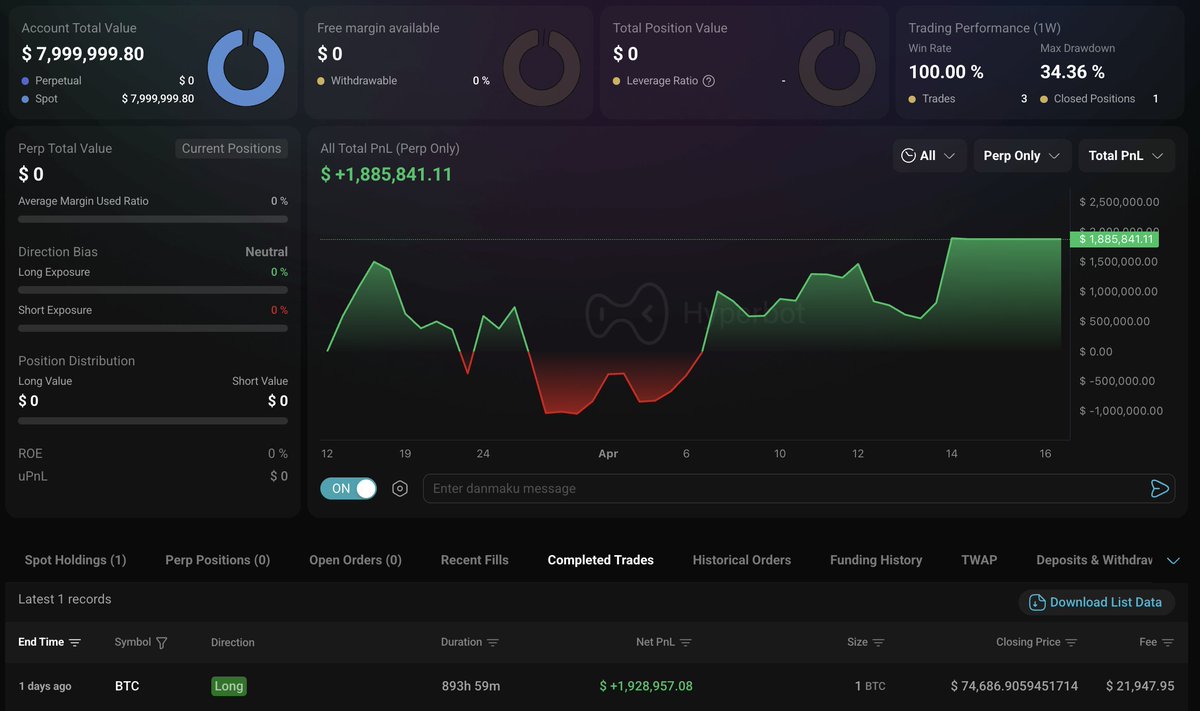
Task: Click the danmaku settings hexagon icon
Action: pyautogui.click(x=400, y=489)
